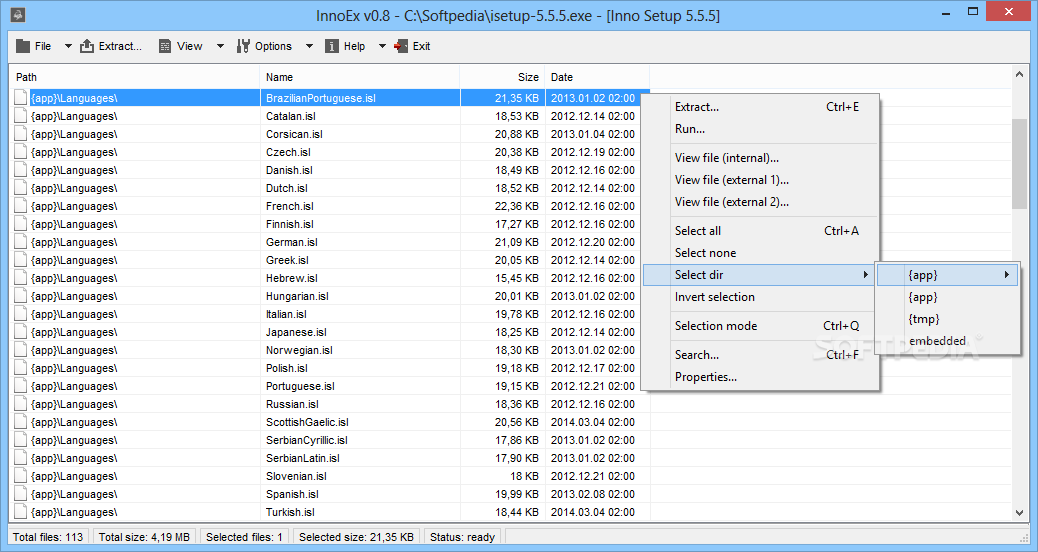Click file icon of Finnish.isl row
1038x552 pixels.
[x=21, y=224]
